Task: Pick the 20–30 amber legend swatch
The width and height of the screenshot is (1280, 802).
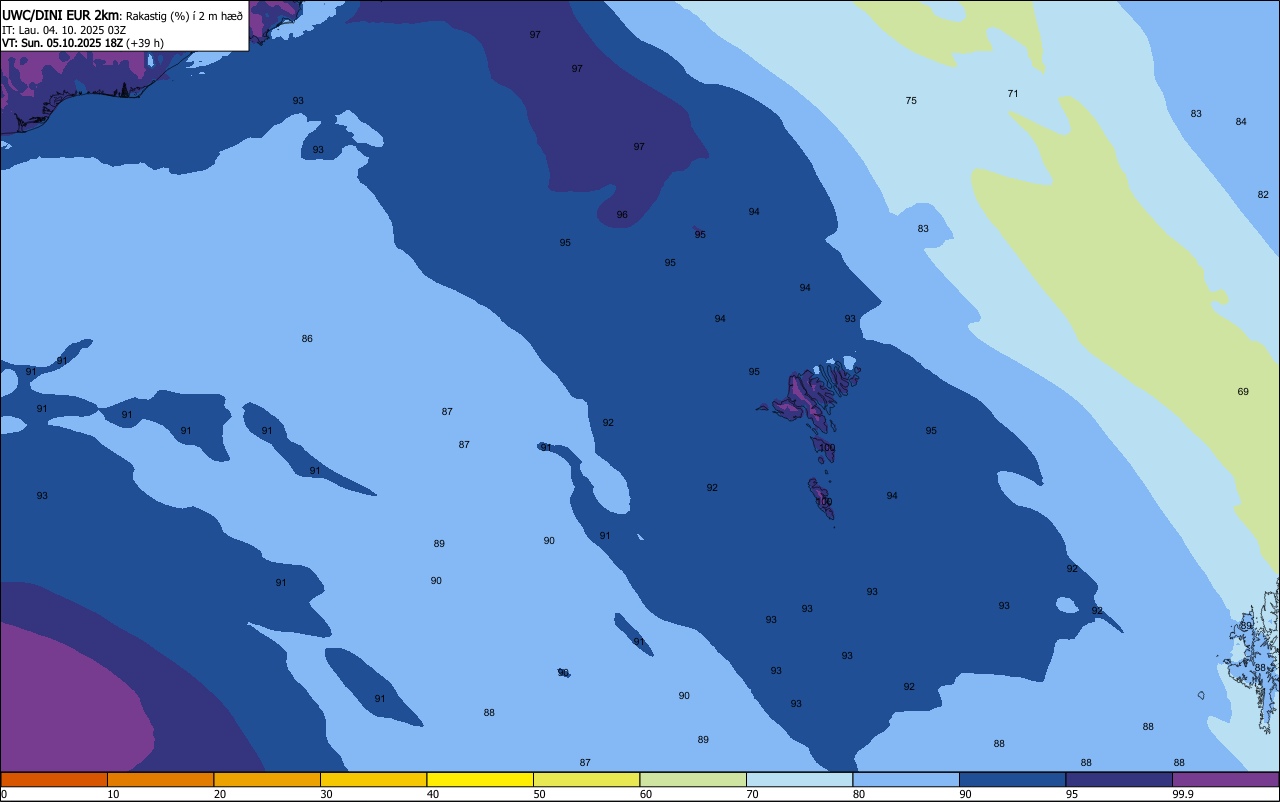Action: click(267, 779)
